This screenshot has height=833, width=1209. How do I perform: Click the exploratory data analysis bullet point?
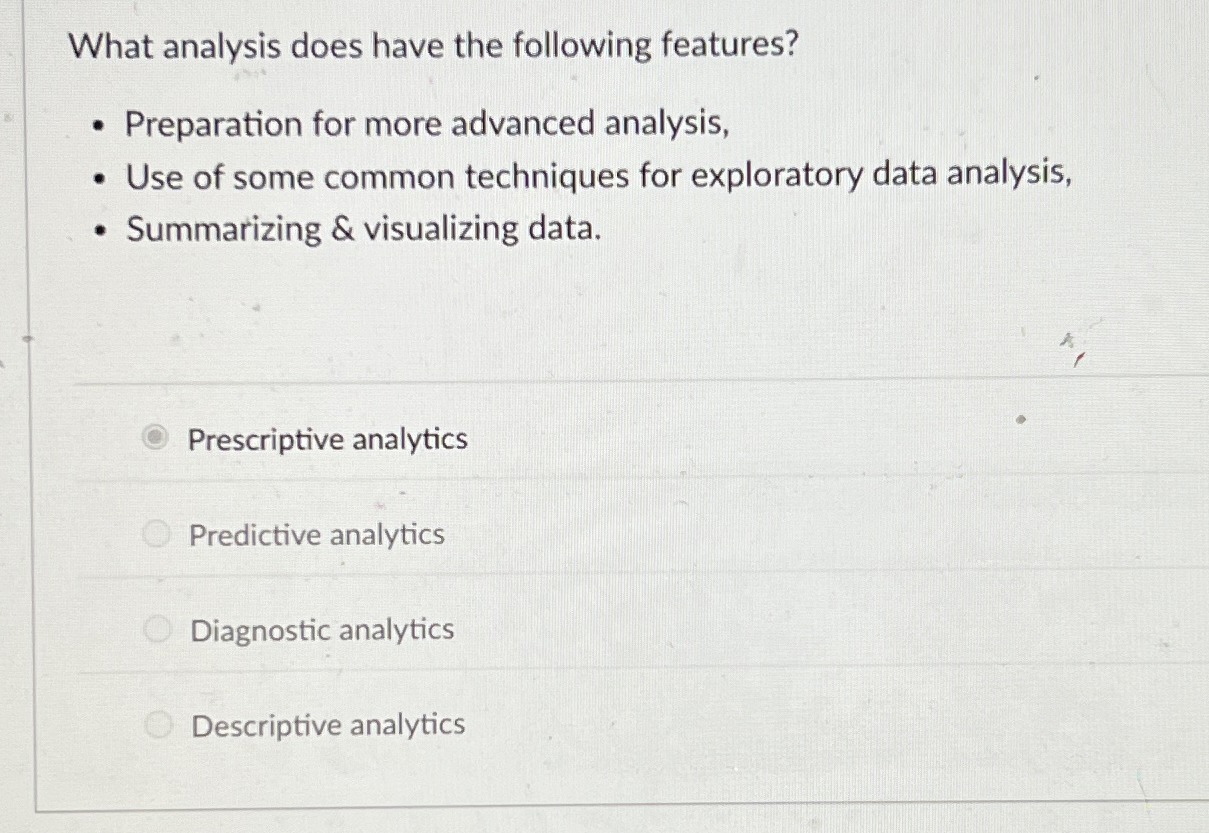(x=600, y=177)
